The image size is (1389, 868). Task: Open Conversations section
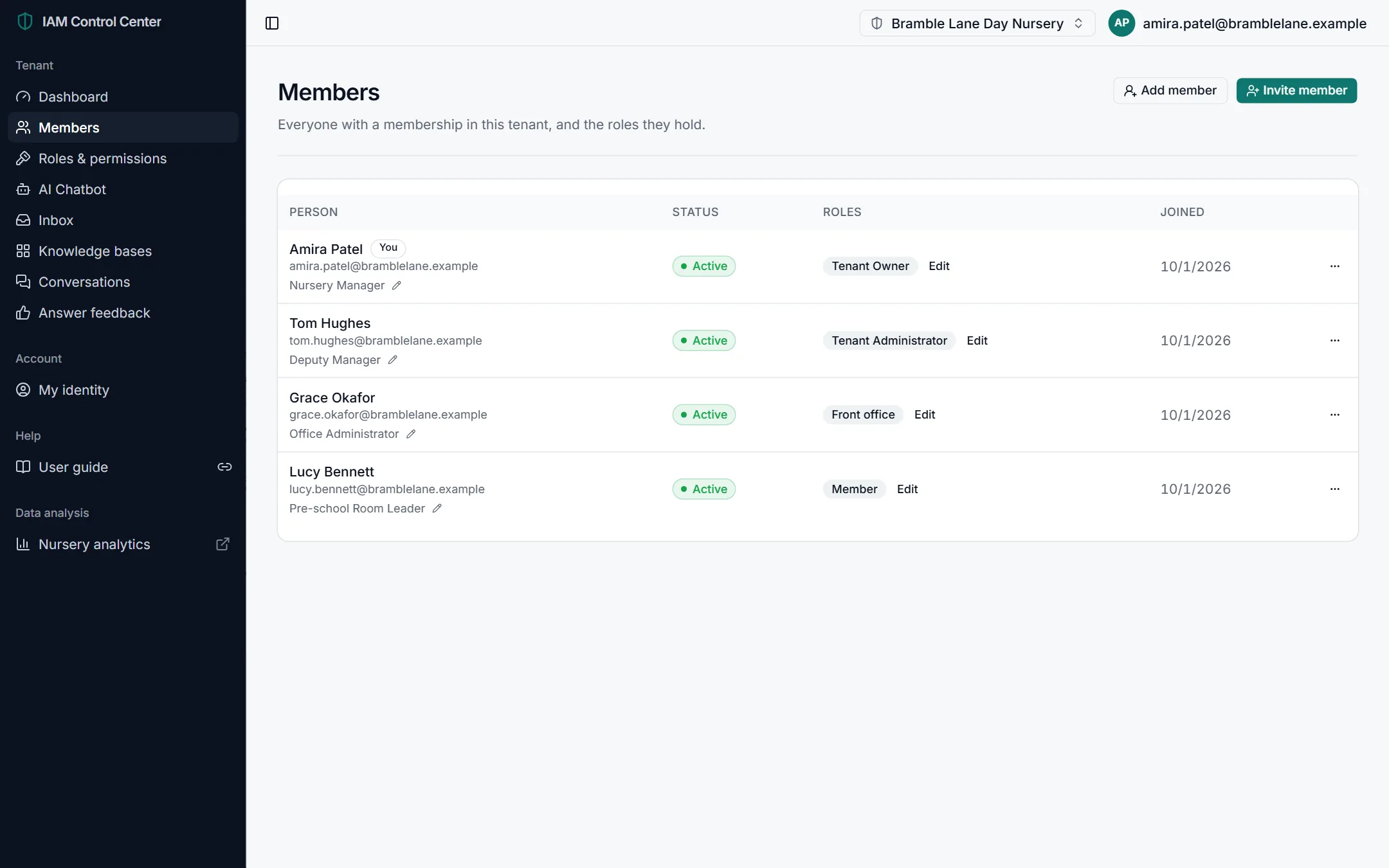[x=123, y=282]
